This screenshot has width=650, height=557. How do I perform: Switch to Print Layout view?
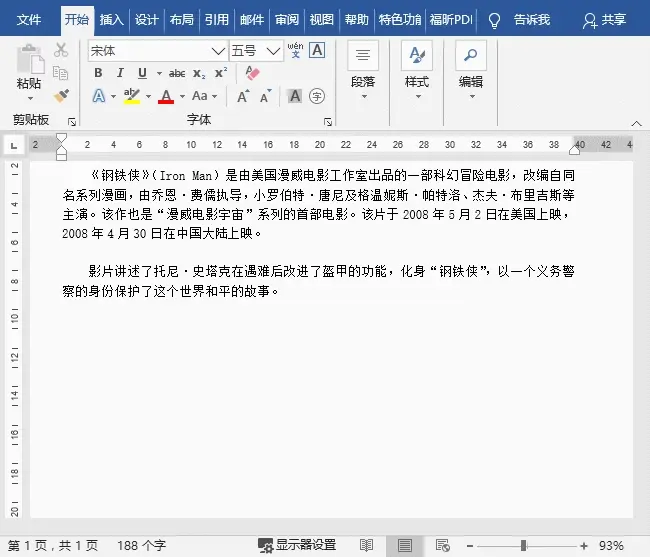pos(405,545)
